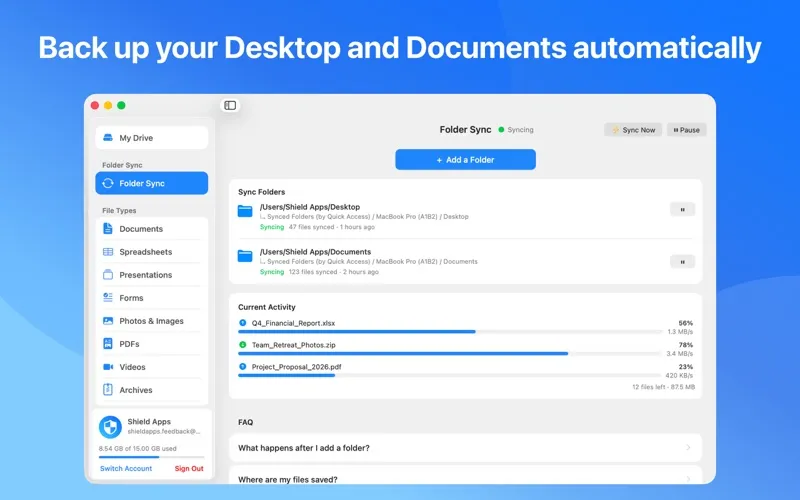This screenshot has width=800, height=500.
Task: Select /Users/Shield Apps/Documents path text
Action: pos(315,252)
